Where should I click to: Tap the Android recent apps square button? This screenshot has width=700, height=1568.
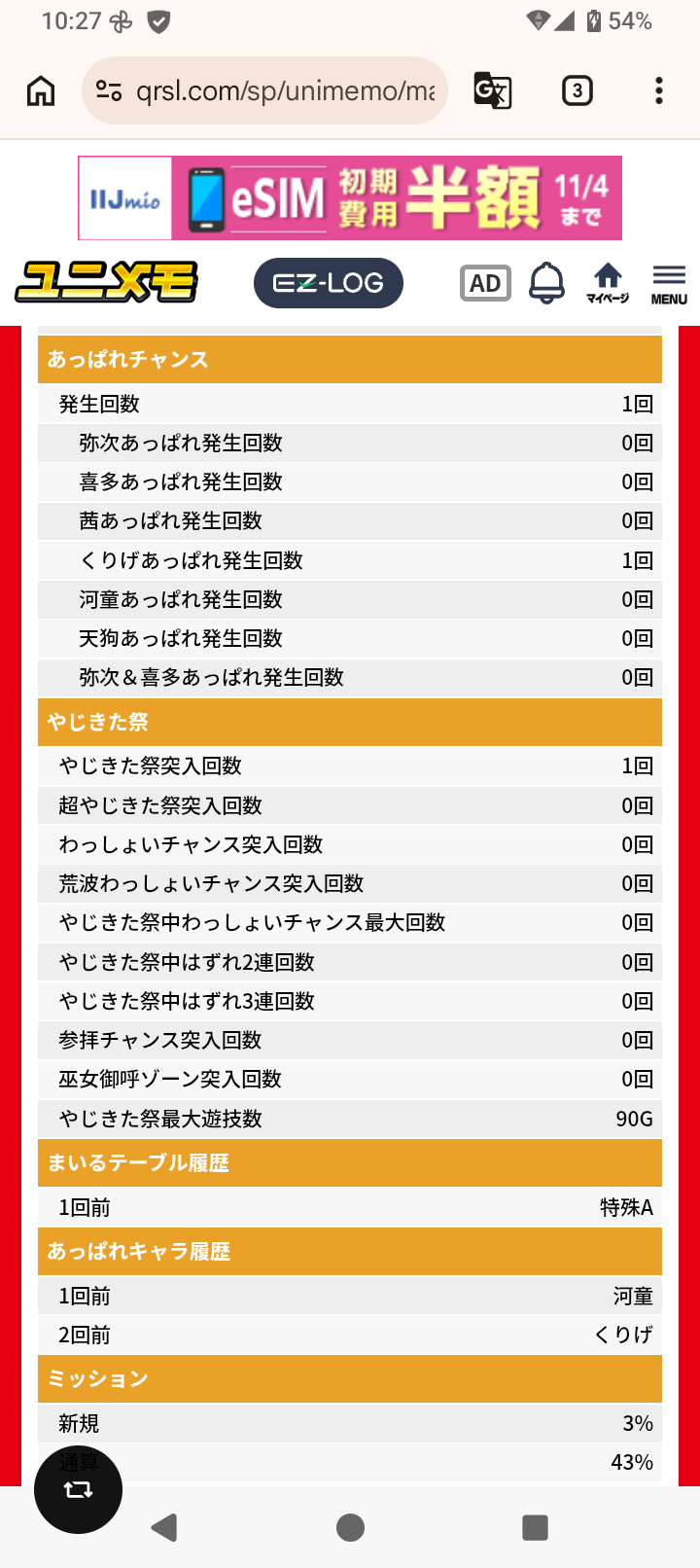536,1527
